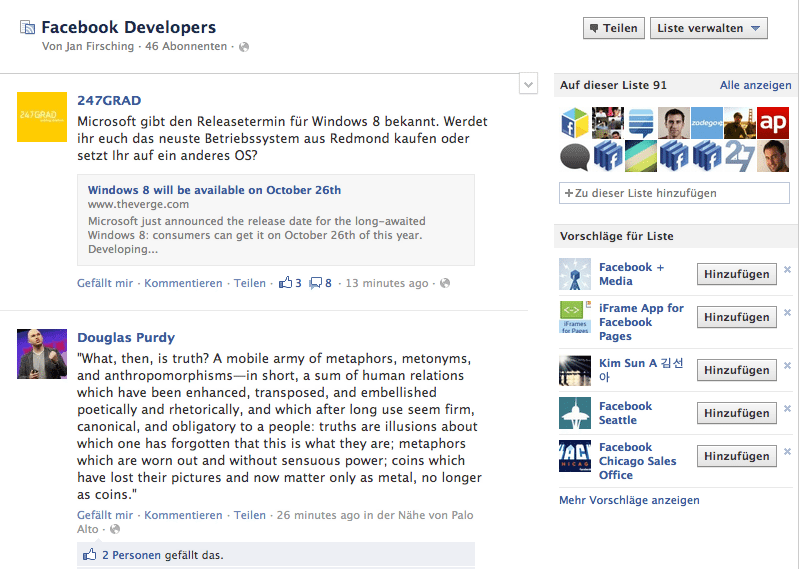Click Teilen under the 247GRAD post
Image resolution: width=805 pixels, height=569 pixels.
(x=250, y=283)
